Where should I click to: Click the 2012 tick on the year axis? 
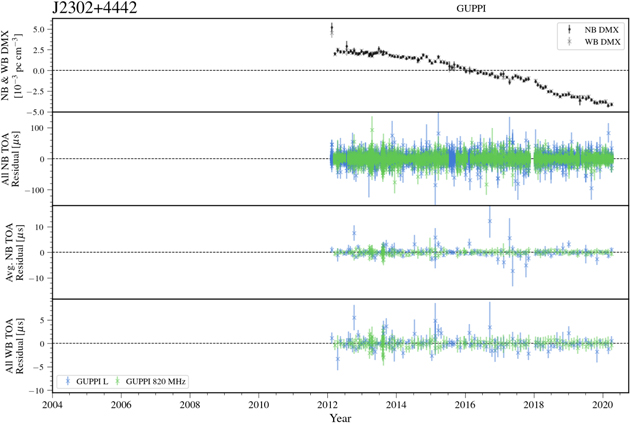328,405
